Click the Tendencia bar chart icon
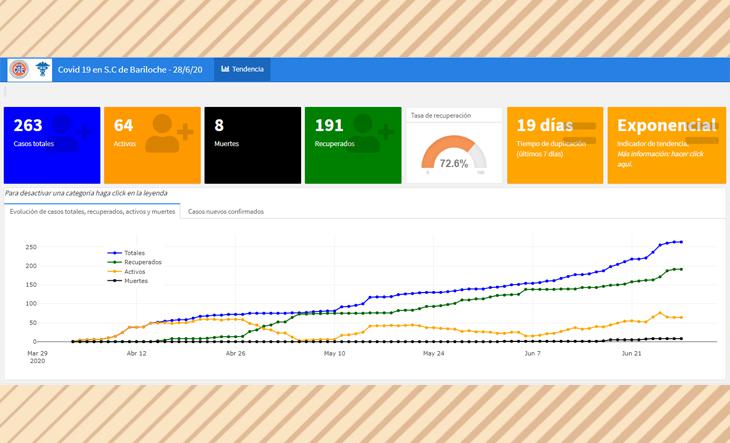730x443 pixels. click(225, 69)
